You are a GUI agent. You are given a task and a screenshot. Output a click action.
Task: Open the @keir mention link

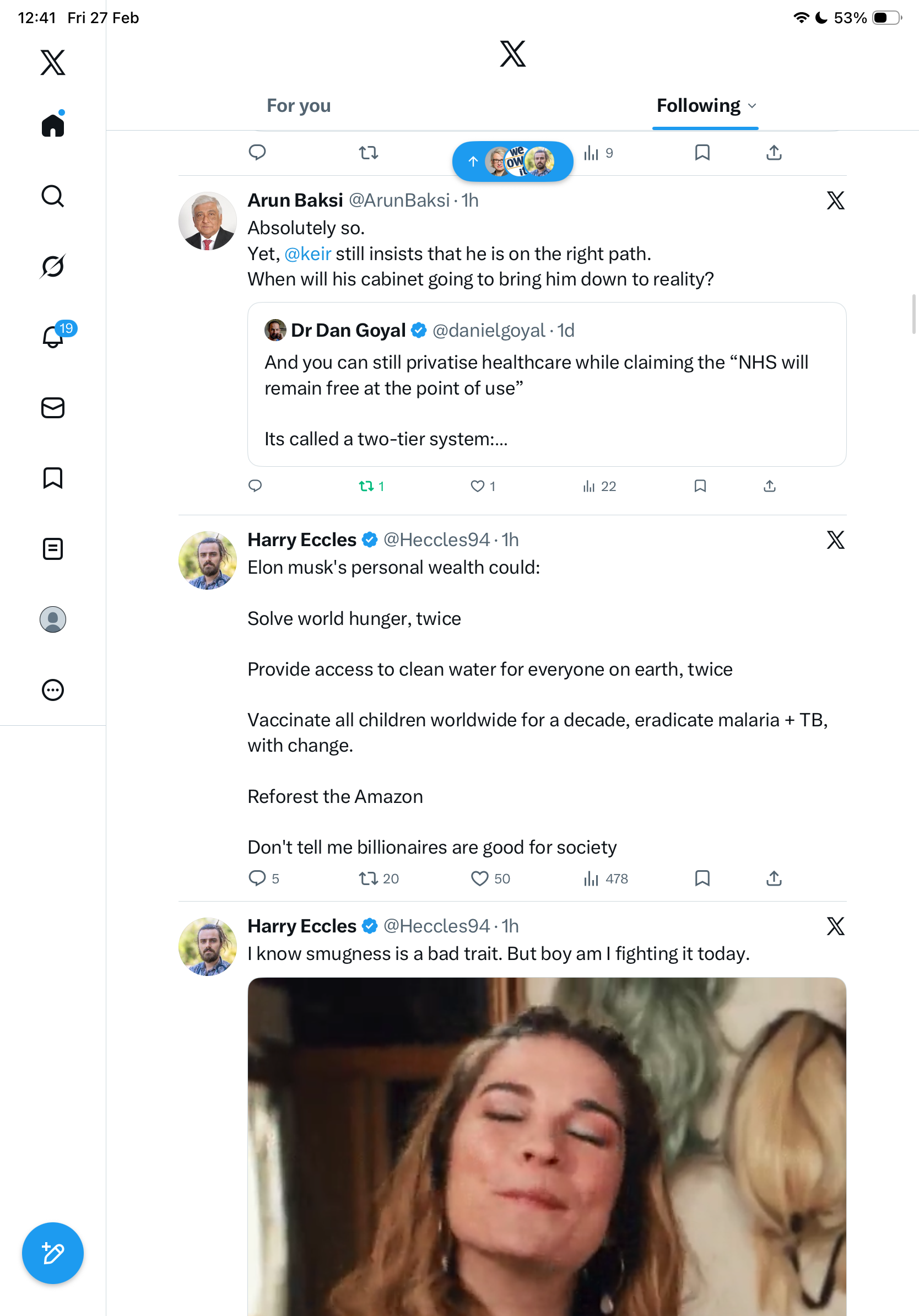(307, 254)
